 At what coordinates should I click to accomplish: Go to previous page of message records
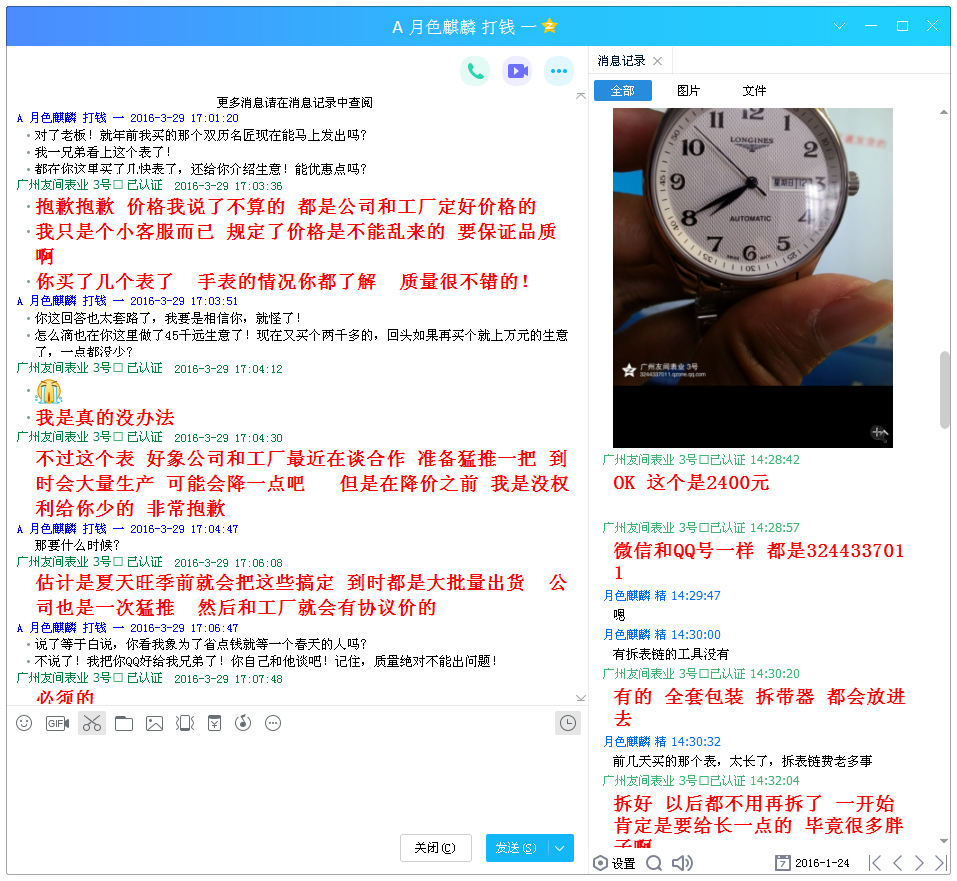[897, 863]
